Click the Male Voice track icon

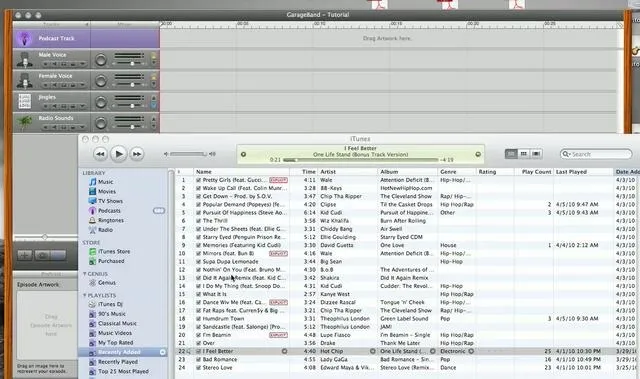(x=25, y=60)
